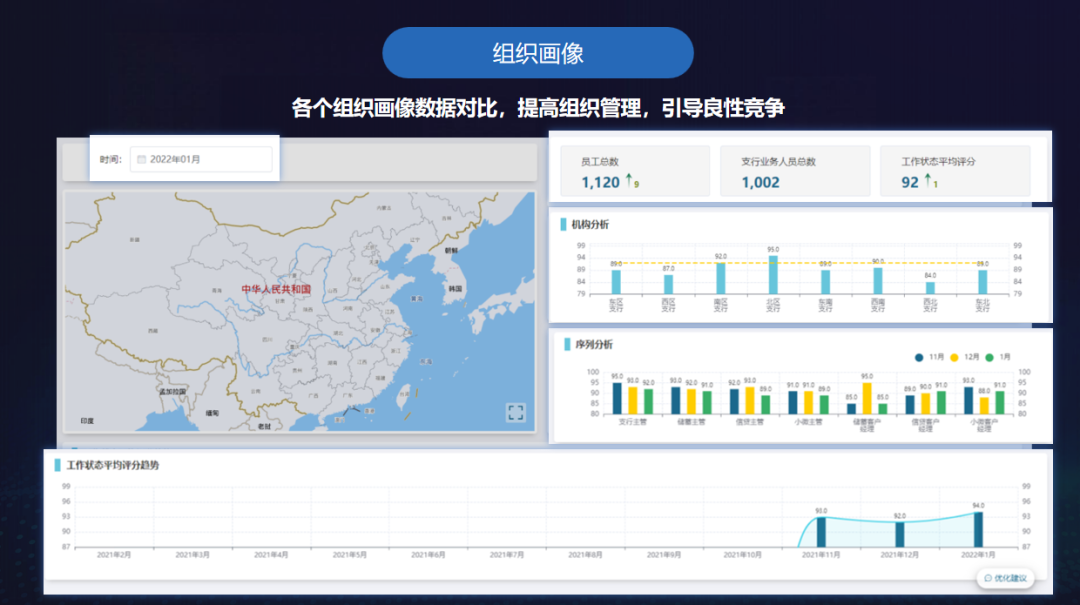Open the 时间 date picker showing 2022年01月
Image resolution: width=1080 pixels, height=605 pixels.
pos(200,159)
